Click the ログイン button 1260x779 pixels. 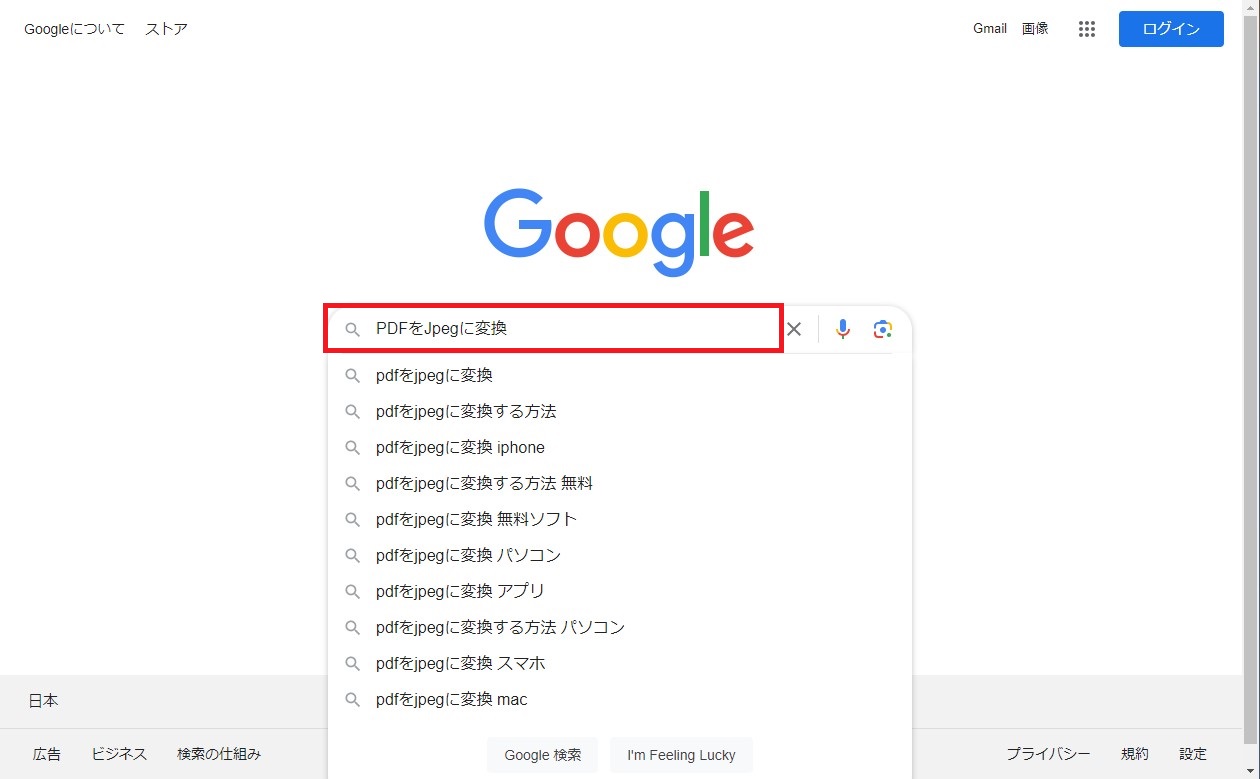pyautogui.click(x=1171, y=29)
